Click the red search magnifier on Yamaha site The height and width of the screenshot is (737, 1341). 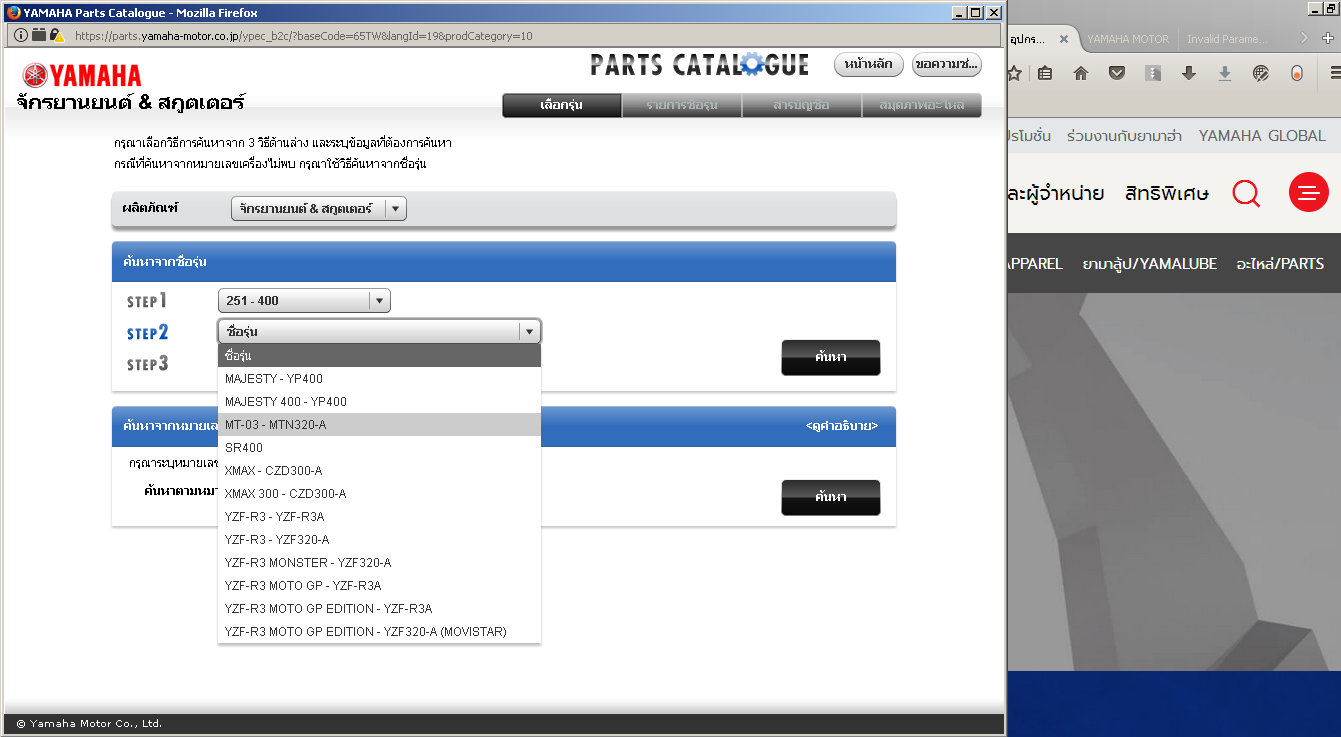coord(1246,192)
